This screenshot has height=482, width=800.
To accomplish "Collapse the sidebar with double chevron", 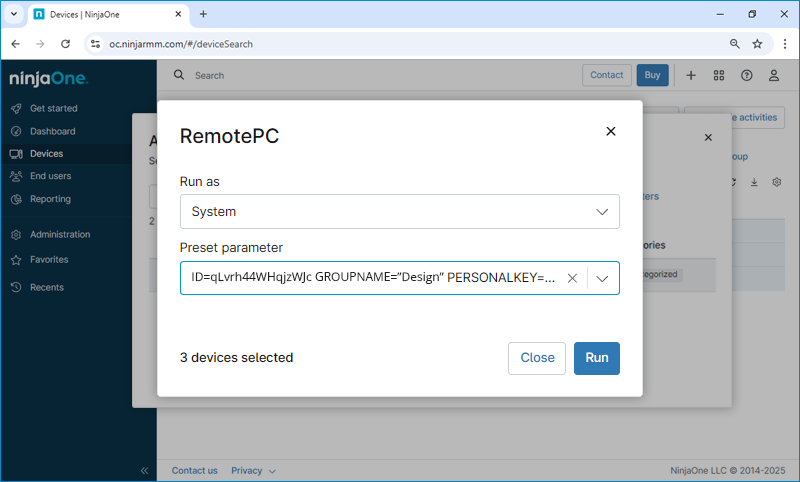I will click(x=144, y=470).
